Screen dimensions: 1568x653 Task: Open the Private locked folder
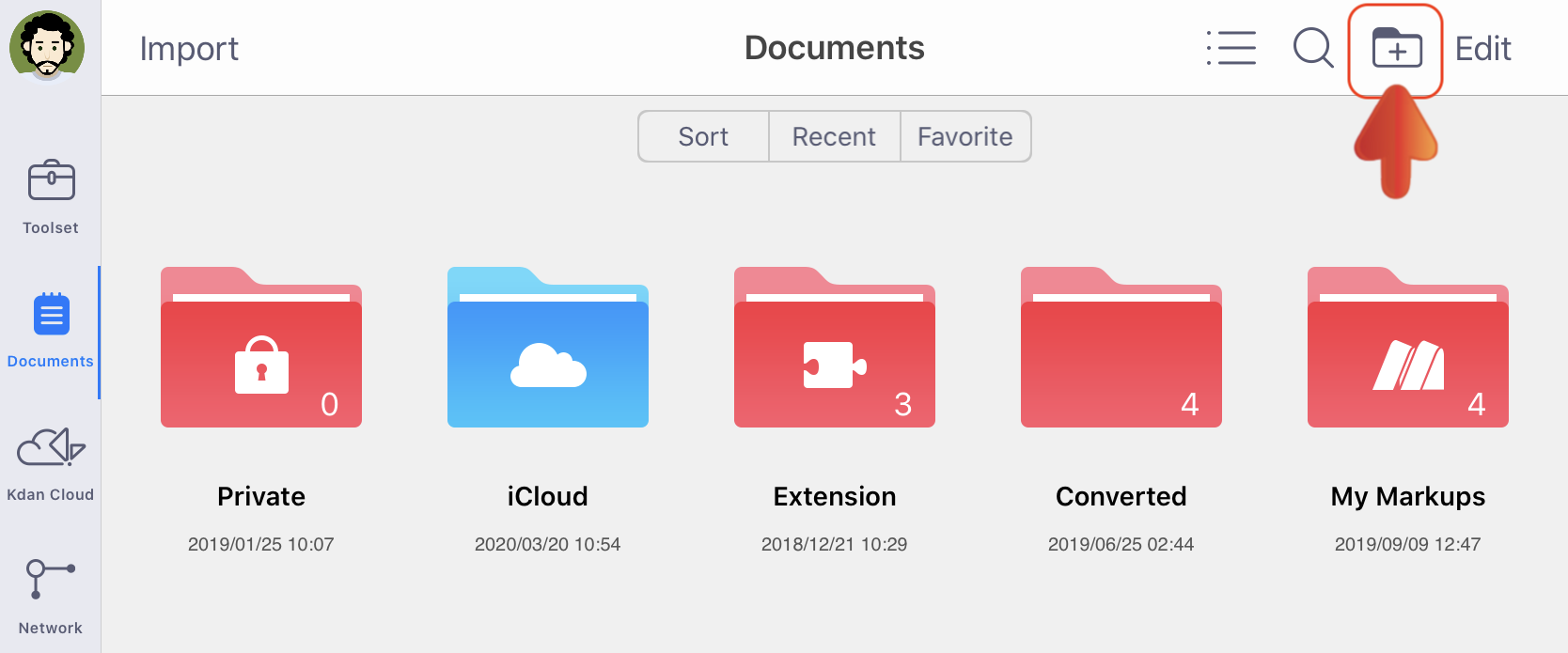tap(261, 349)
